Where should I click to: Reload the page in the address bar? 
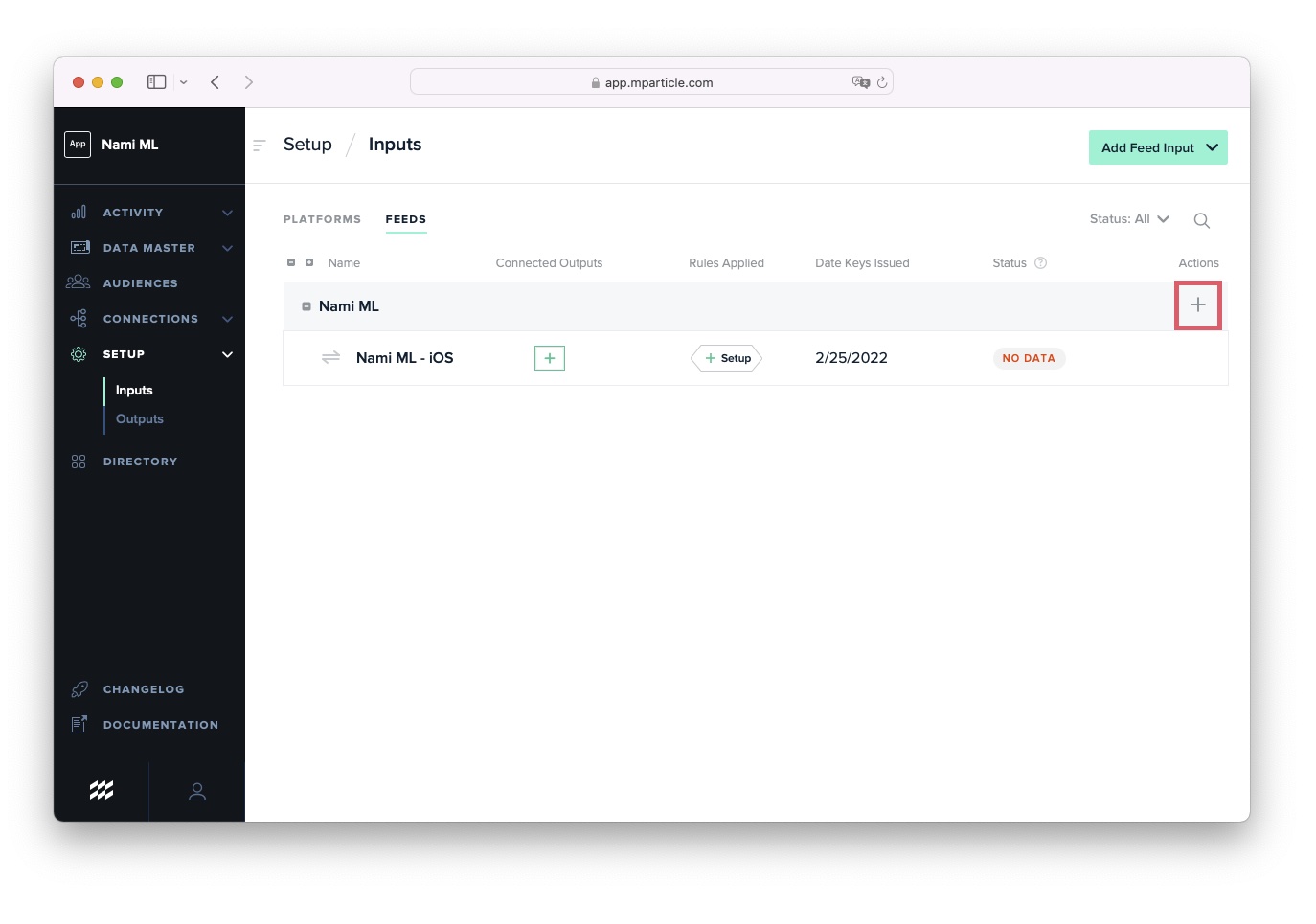[882, 82]
